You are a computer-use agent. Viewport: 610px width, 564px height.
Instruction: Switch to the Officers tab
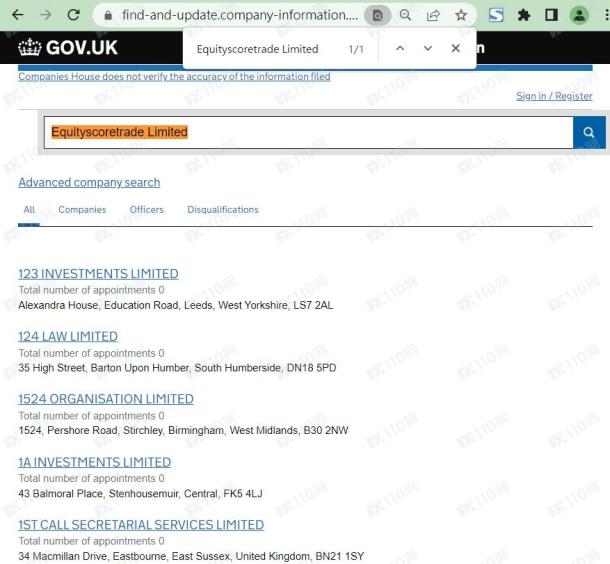click(x=147, y=210)
